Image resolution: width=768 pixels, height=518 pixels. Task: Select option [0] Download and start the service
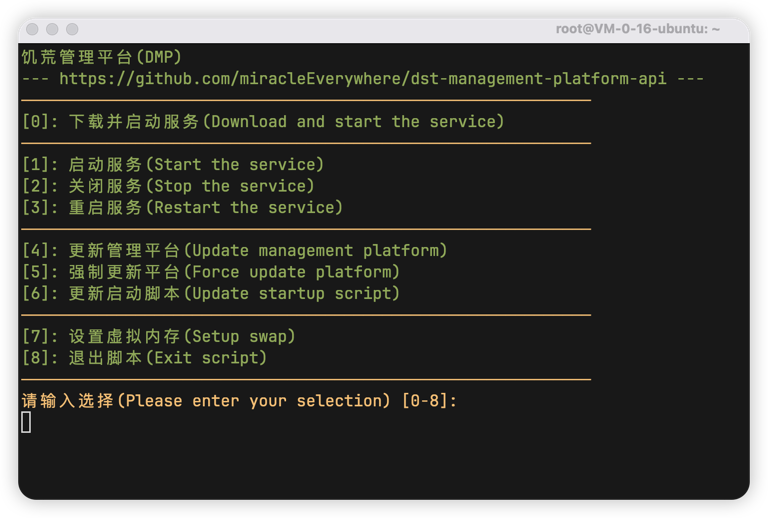tap(263, 122)
